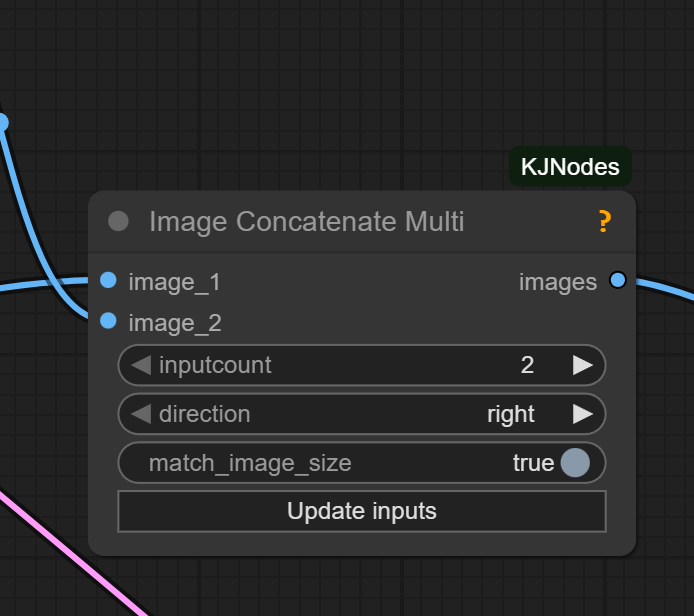Image resolution: width=694 pixels, height=616 pixels.
Task: Click the Update inputs button
Action: click(362, 511)
